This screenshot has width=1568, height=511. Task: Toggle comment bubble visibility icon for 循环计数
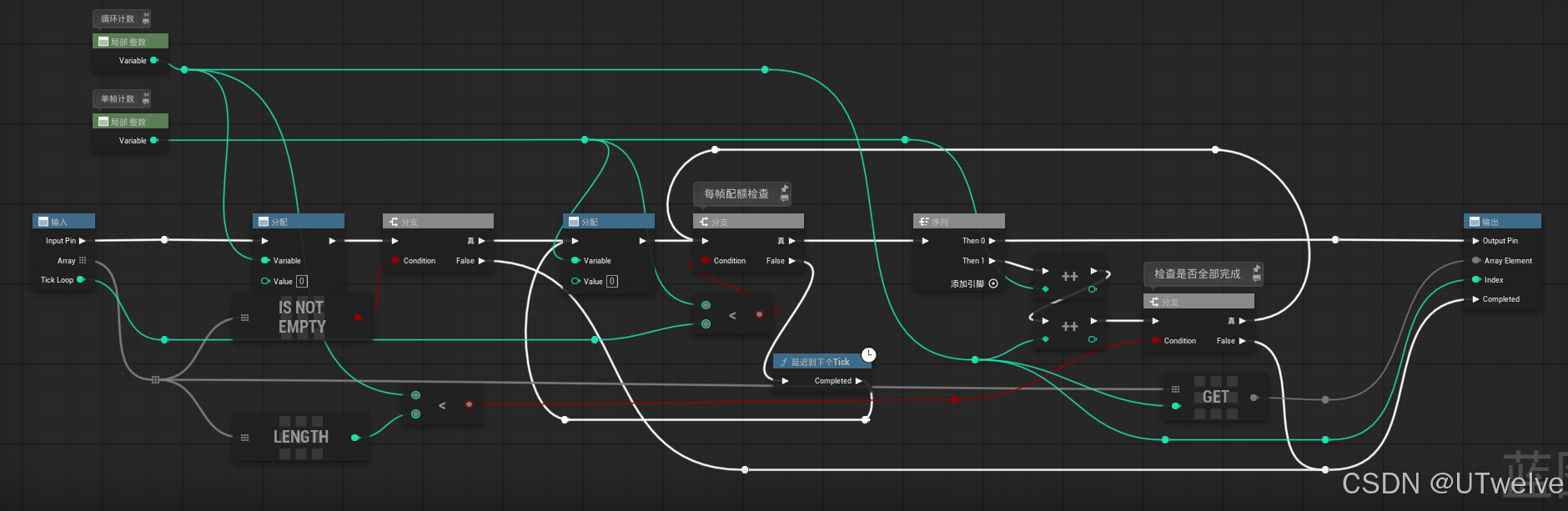146,22
